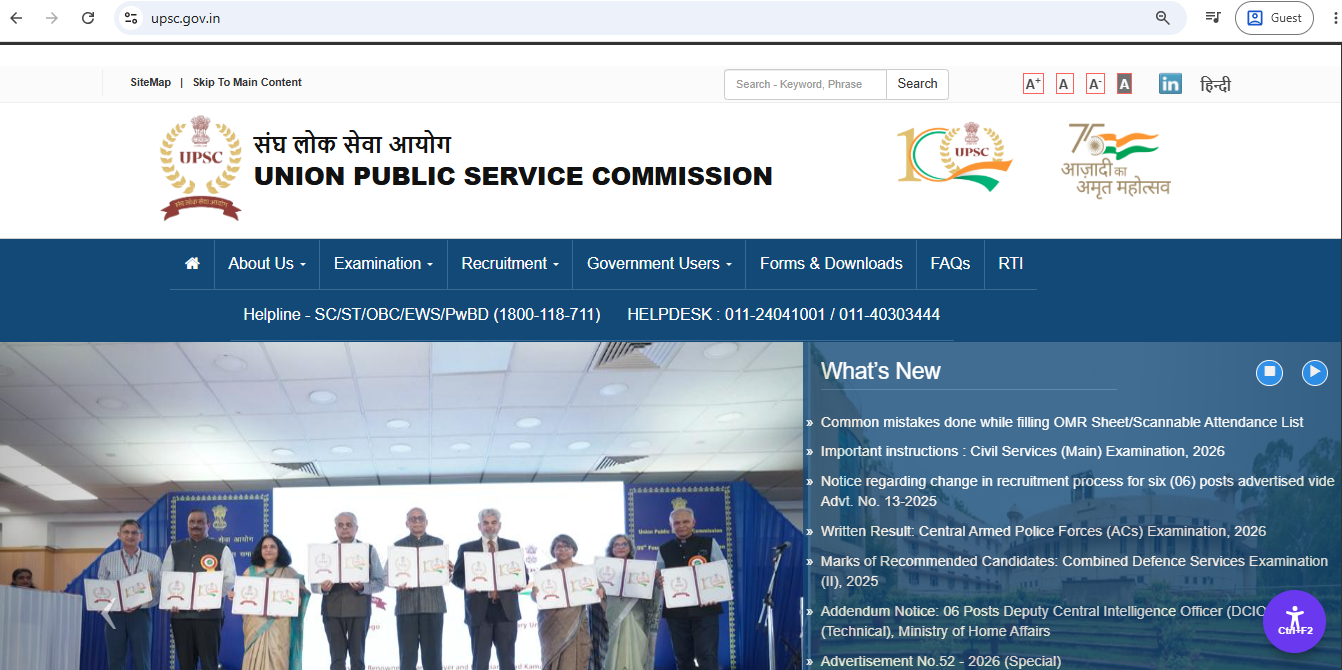Click the UPSC emblem logo
Image resolution: width=1342 pixels, height=670 pixels.
[x=201, y=167]
